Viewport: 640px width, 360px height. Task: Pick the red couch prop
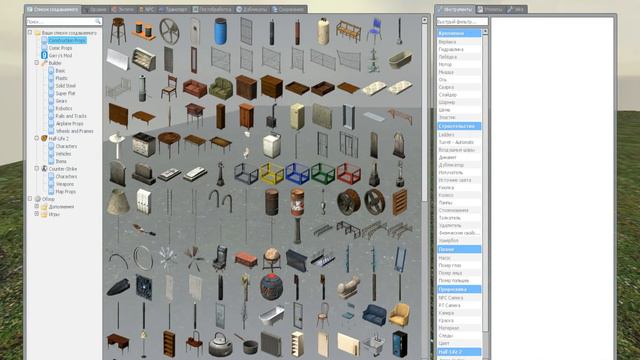[195, 88]
